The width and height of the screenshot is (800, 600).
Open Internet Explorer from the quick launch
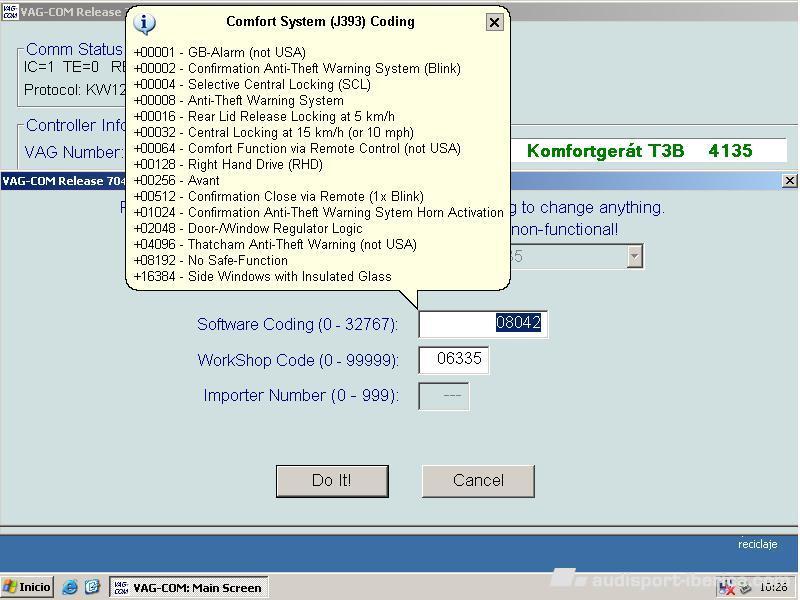(x=69, y=587)
